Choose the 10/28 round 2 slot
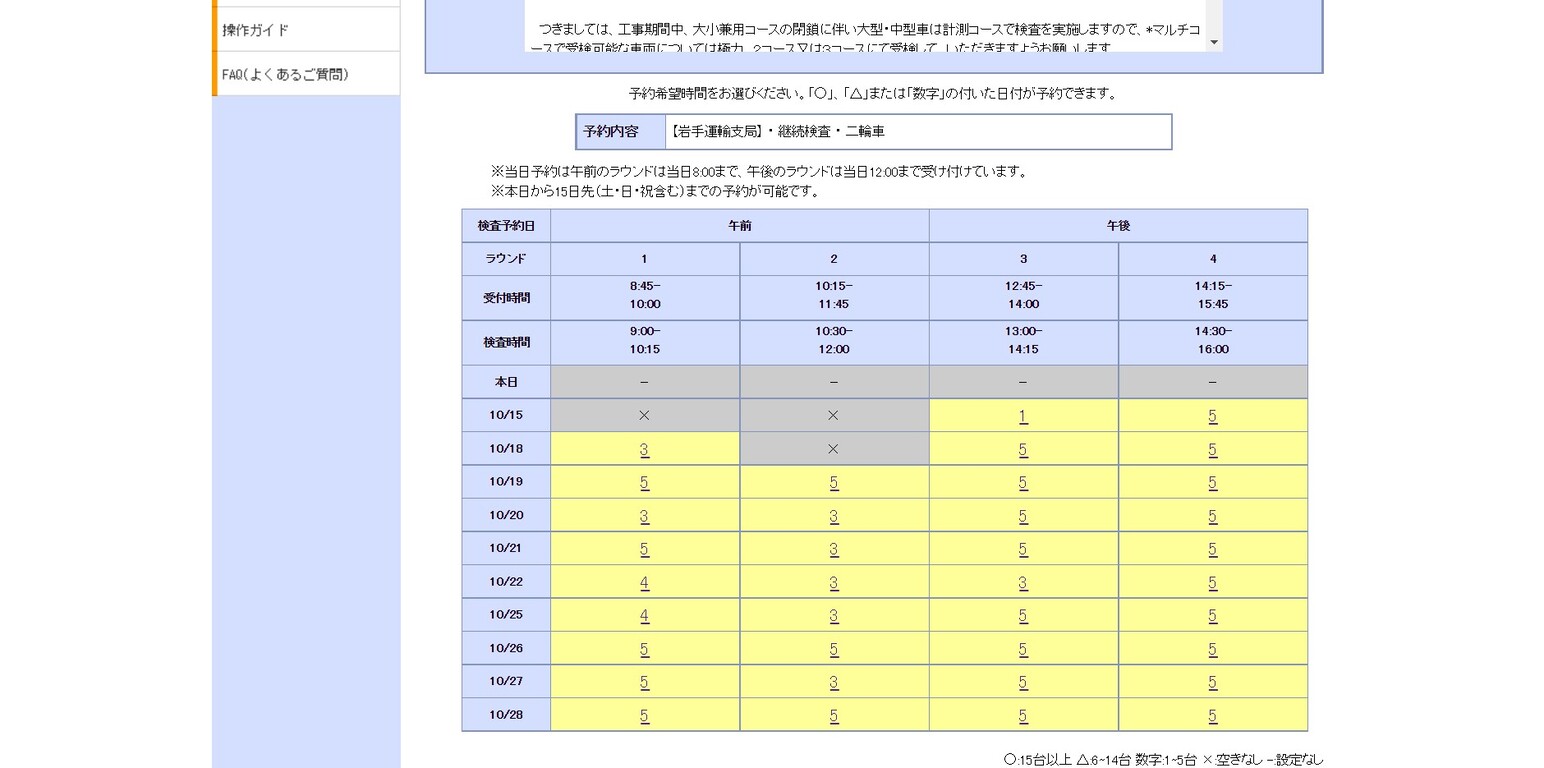Screen dimensions: 1544x768 point(834,715)
